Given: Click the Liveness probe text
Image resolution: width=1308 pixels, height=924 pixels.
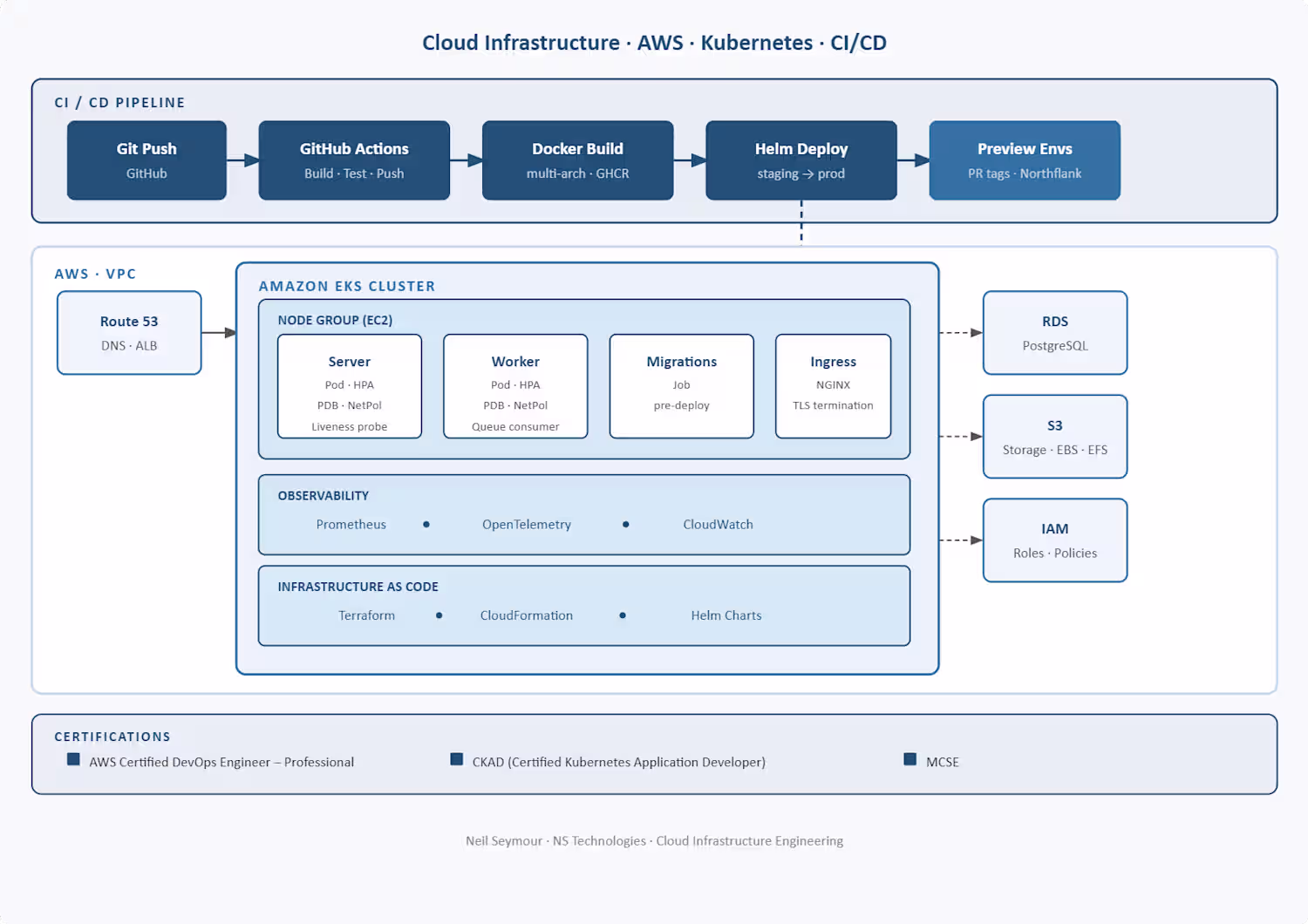Looking at the screenshot, I should tap(350, 427).
